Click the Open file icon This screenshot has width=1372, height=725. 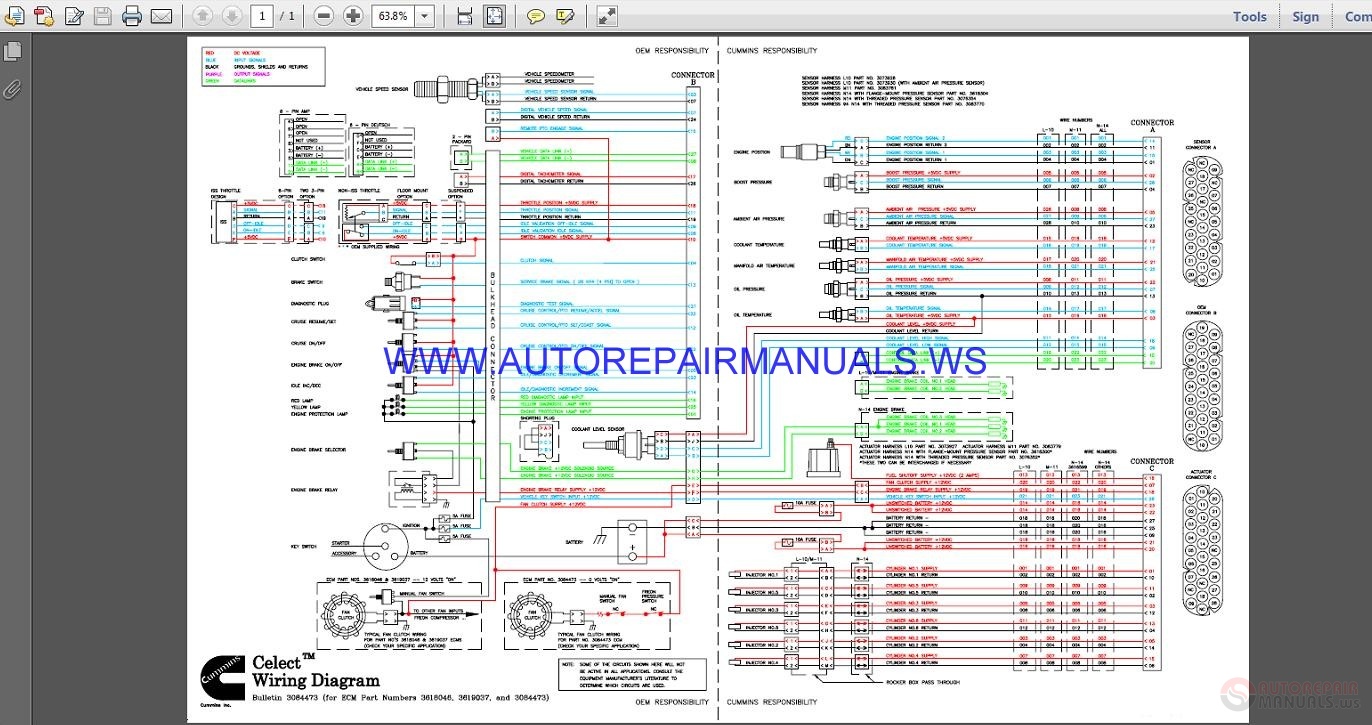[14, 16]
